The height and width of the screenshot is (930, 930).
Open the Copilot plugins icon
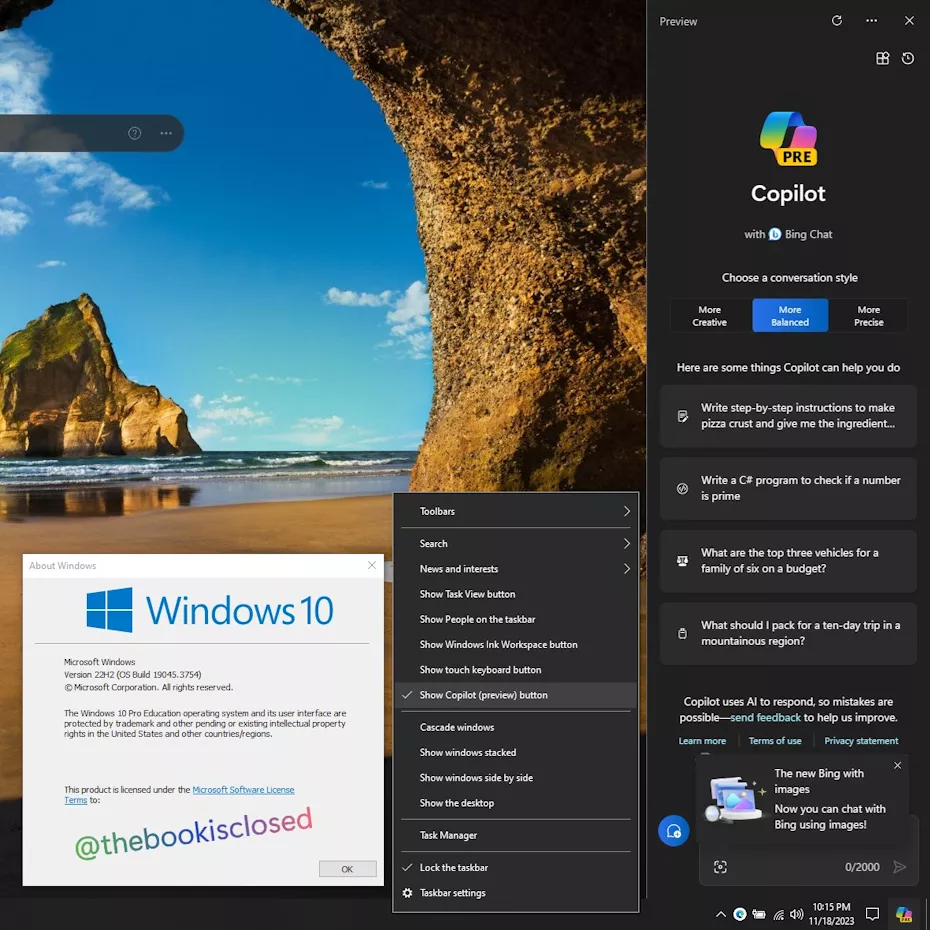[883, 58]
